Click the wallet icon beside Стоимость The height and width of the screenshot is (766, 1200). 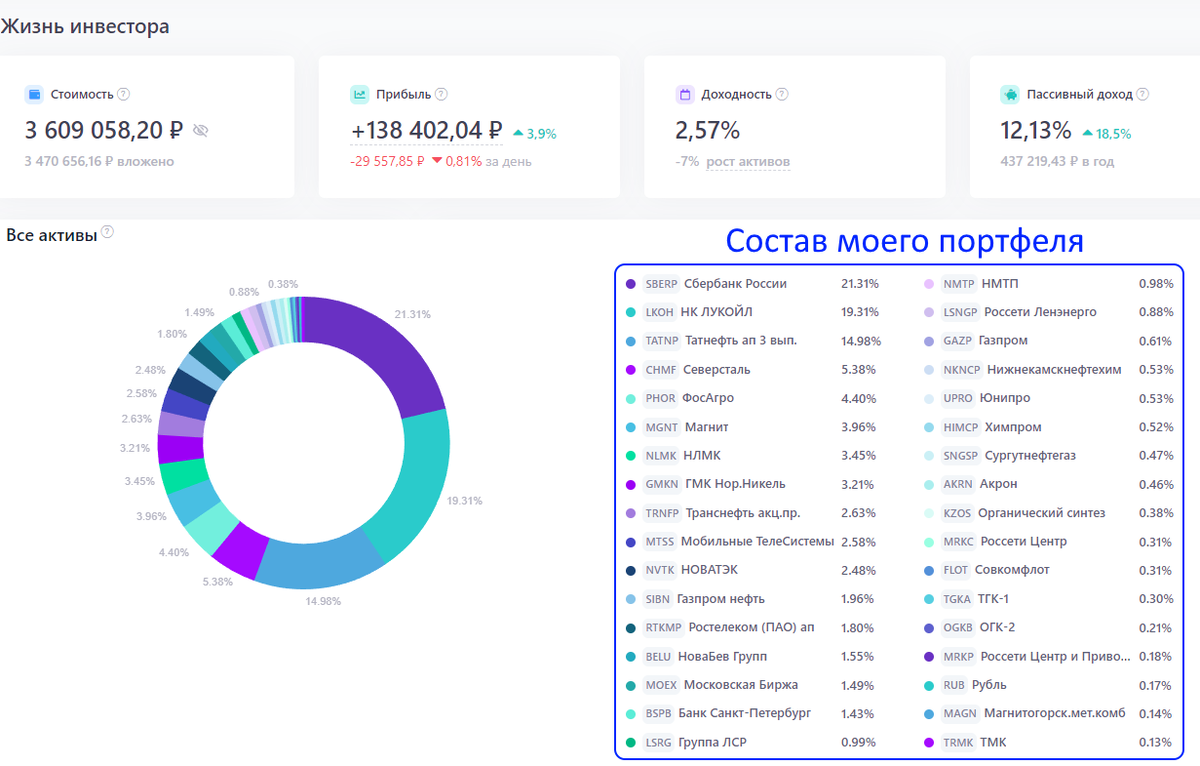(x=35, y=94)
